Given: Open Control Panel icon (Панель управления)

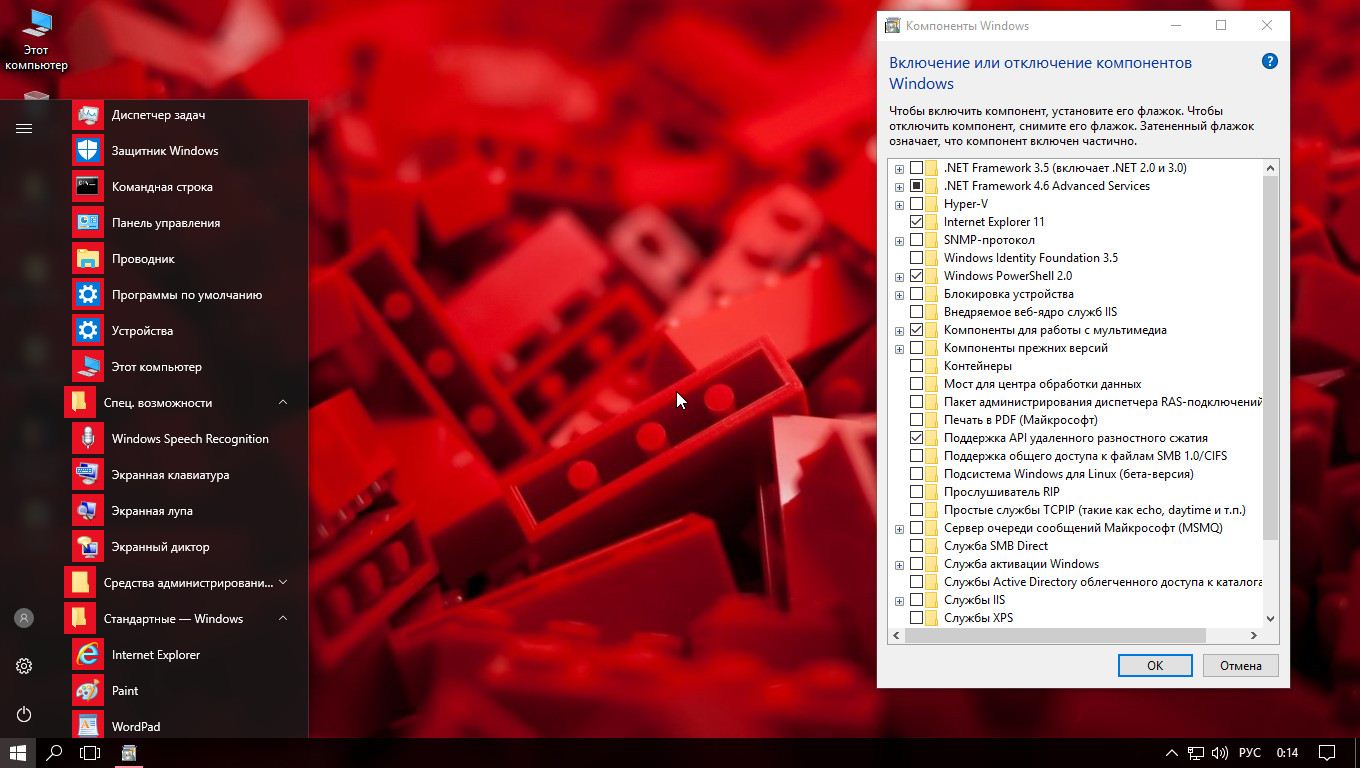Looking at the screenshot, I should 88,223.
